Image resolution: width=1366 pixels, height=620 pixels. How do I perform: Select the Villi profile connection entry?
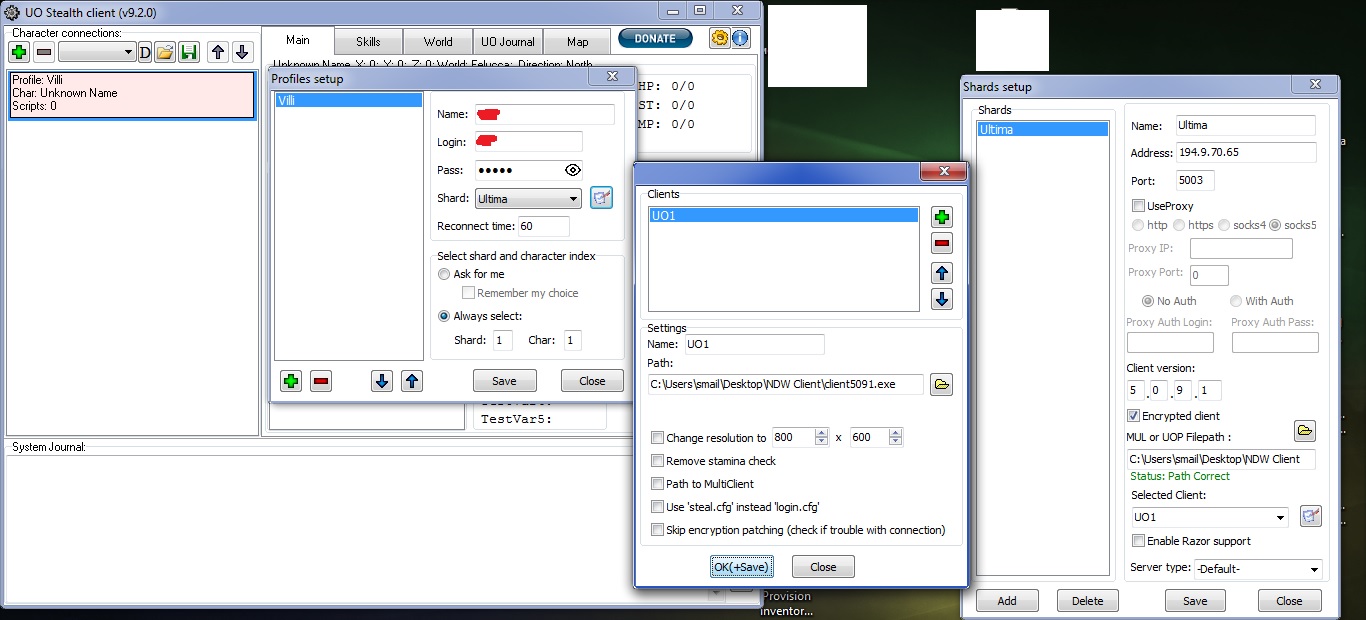coord(132,94)
